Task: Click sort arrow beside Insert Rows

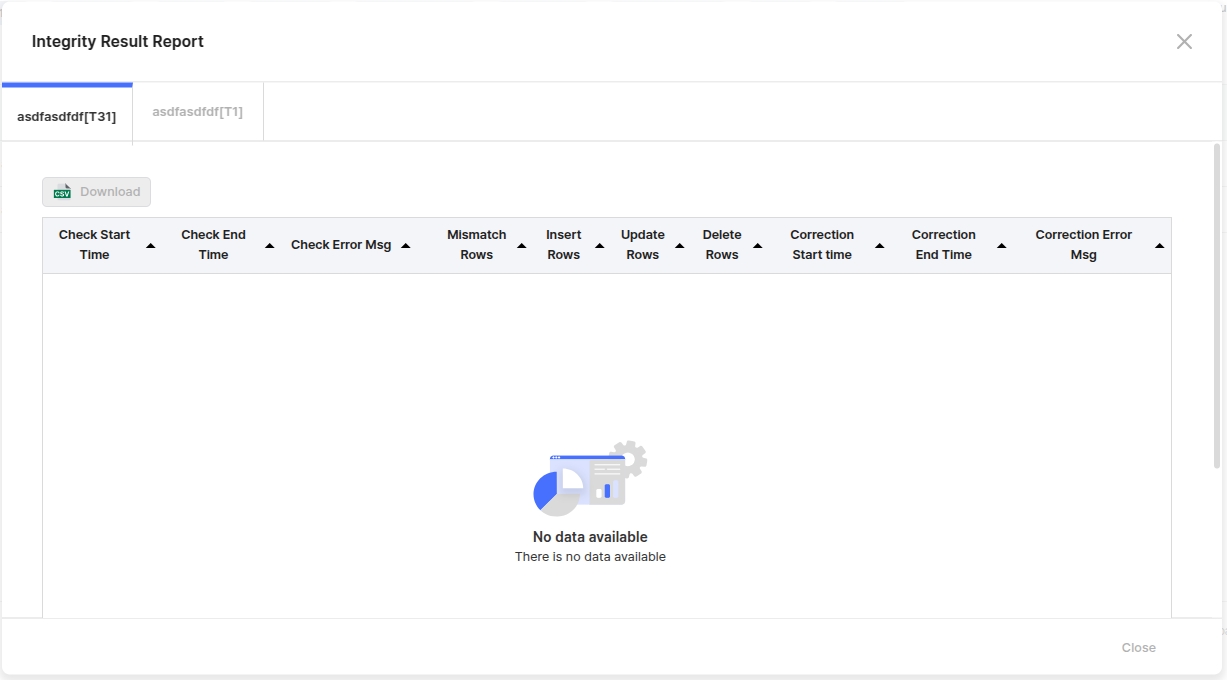Action: (599, 245)
